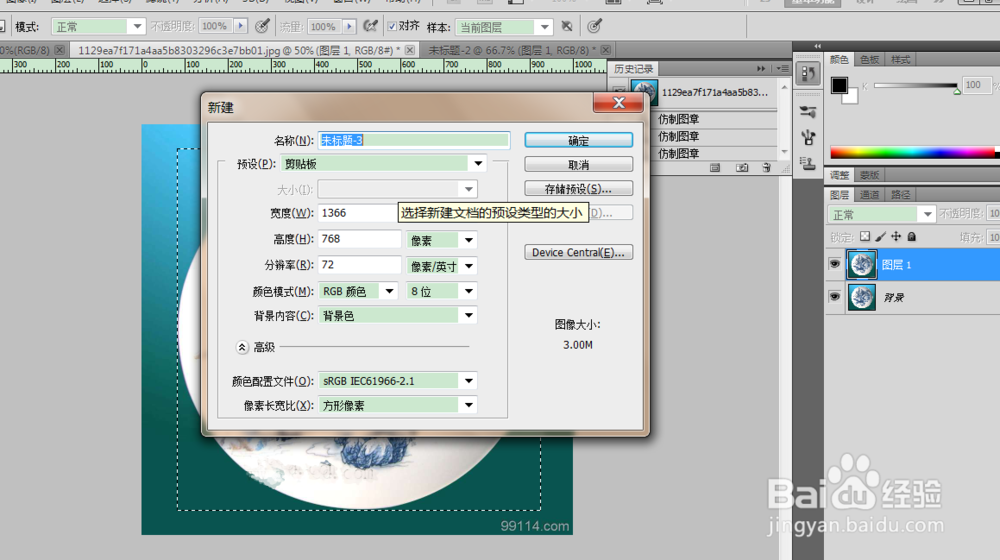Switch to the 蒙版 masks tab
1000x560 pixels.
tap(869, 175)
